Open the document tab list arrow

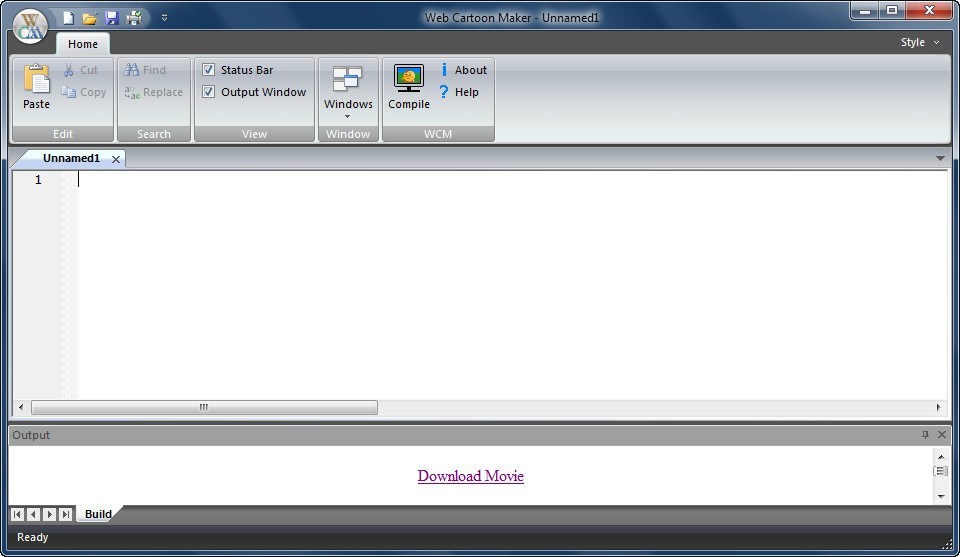940,159
